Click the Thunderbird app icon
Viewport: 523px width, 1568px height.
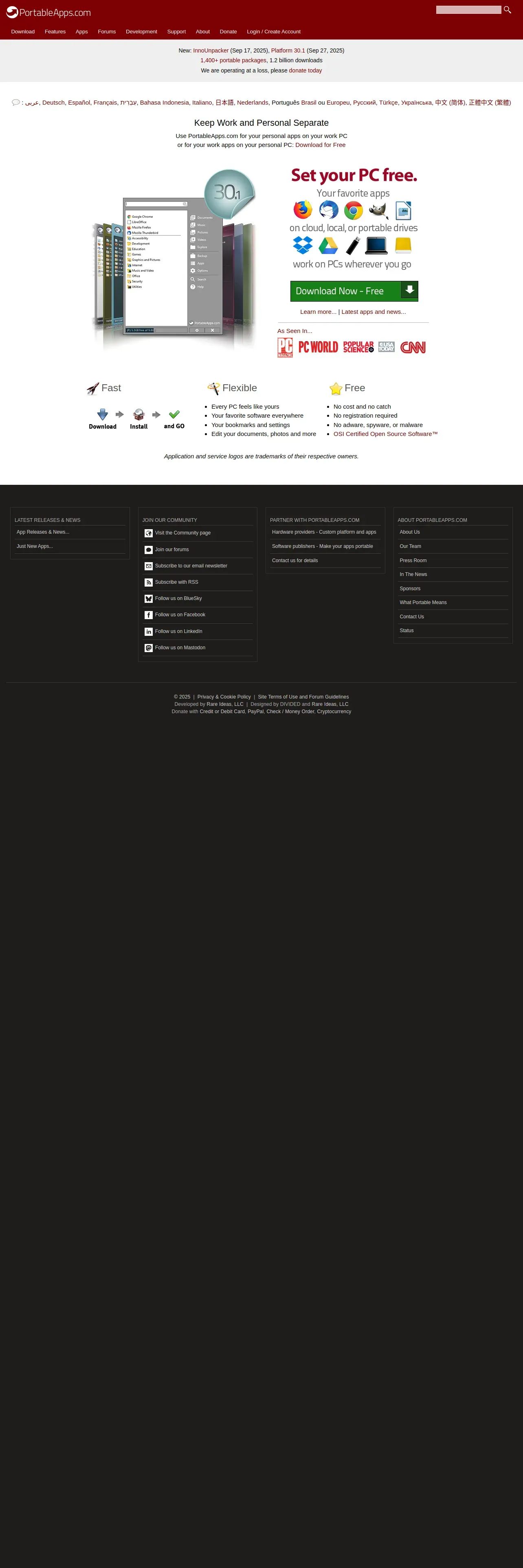pos(328,210)
